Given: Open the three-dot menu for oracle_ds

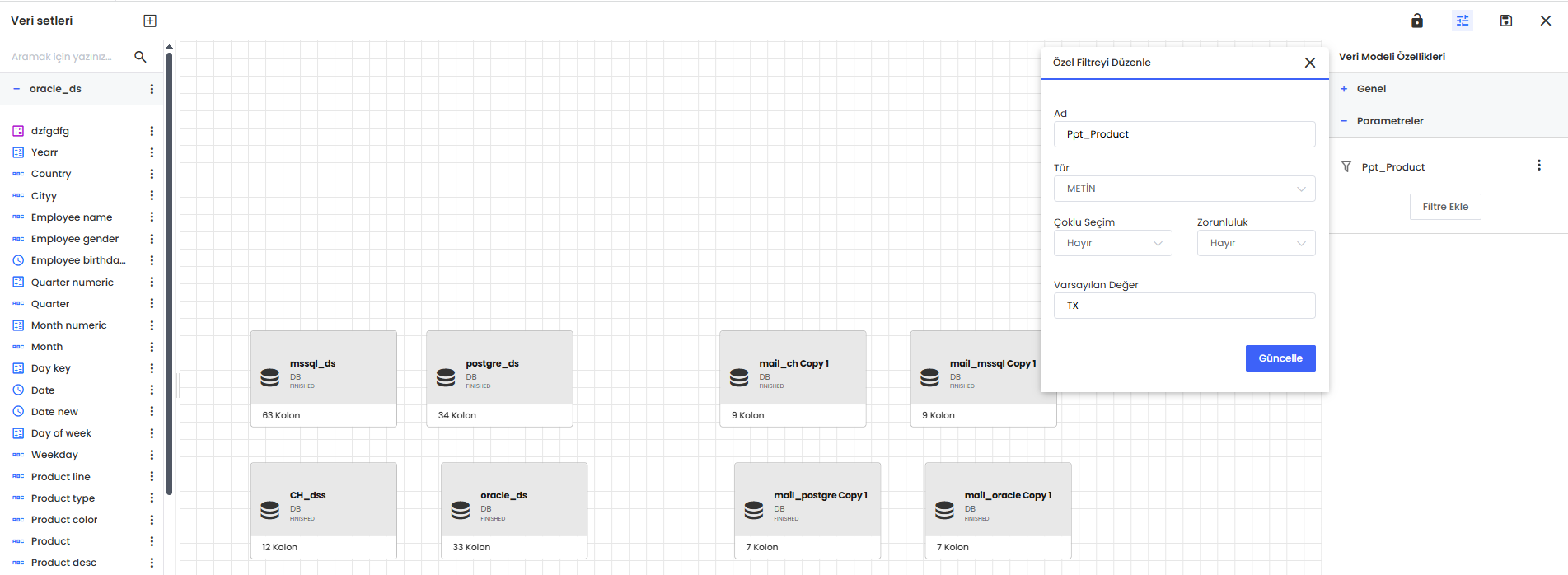Looking at the screenshot, I should [x=152, y=89].
